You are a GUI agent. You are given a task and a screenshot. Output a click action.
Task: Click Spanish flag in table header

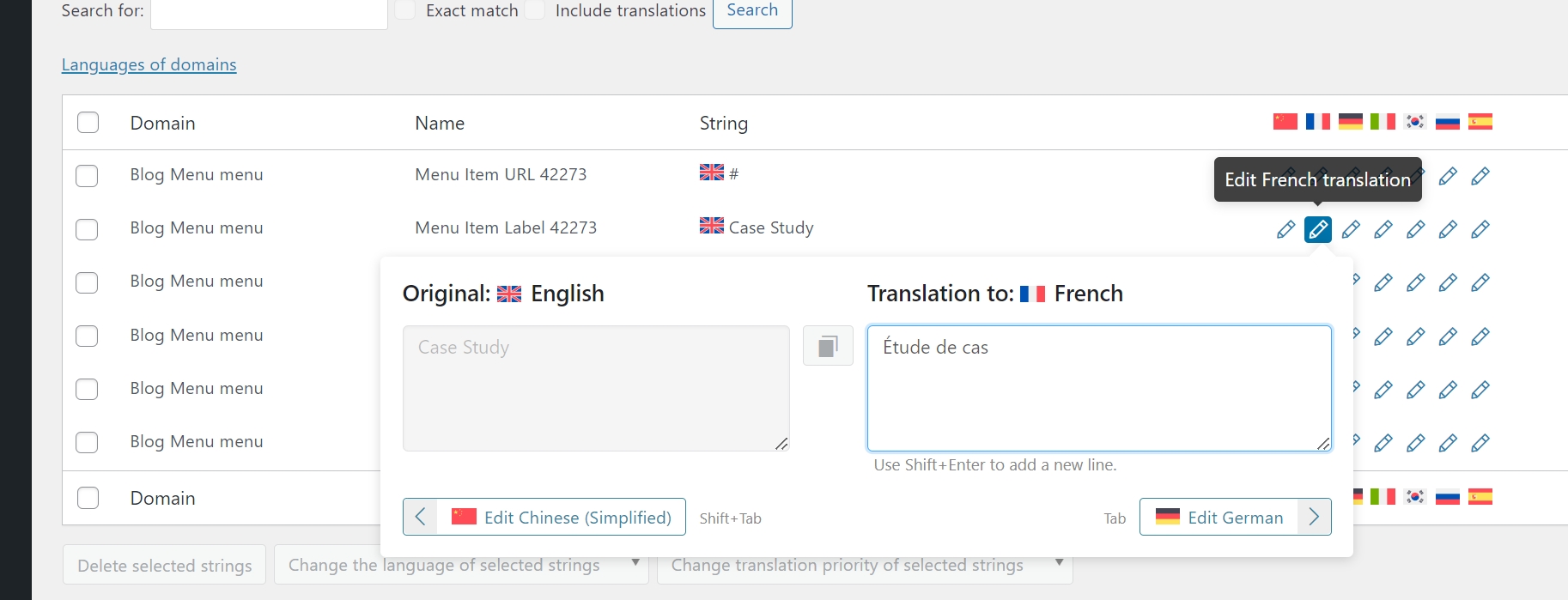point(1480,121)
